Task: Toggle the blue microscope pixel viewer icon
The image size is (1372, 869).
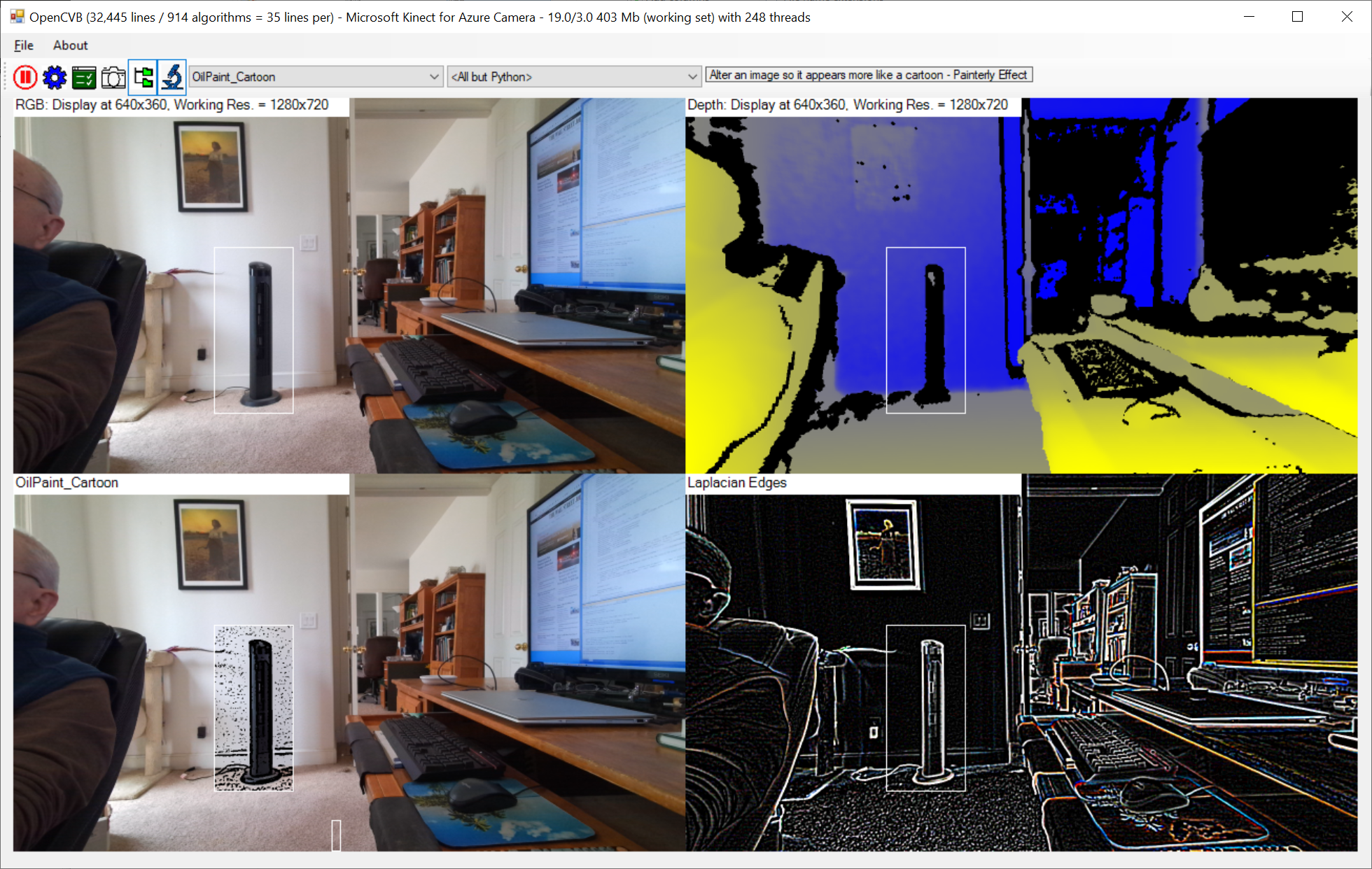Action: pyautogui.click(x=172, y=77)
